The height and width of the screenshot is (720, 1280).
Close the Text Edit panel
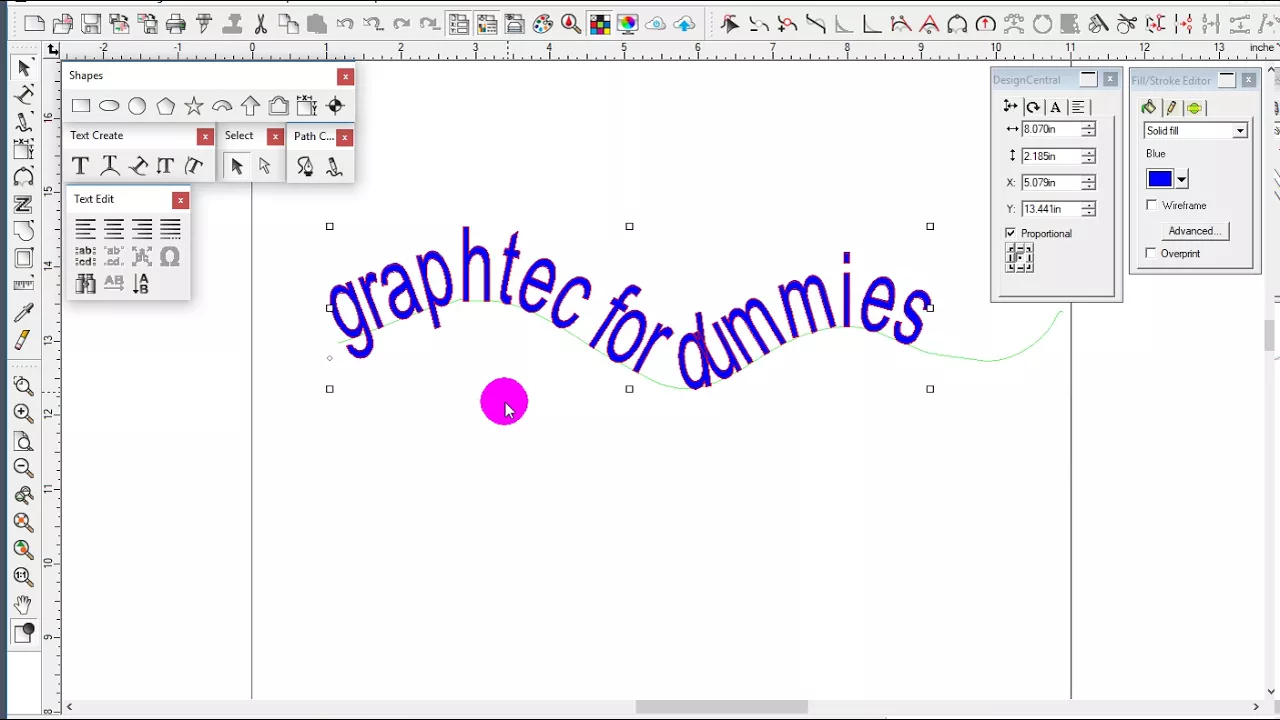tap(180, 200)
